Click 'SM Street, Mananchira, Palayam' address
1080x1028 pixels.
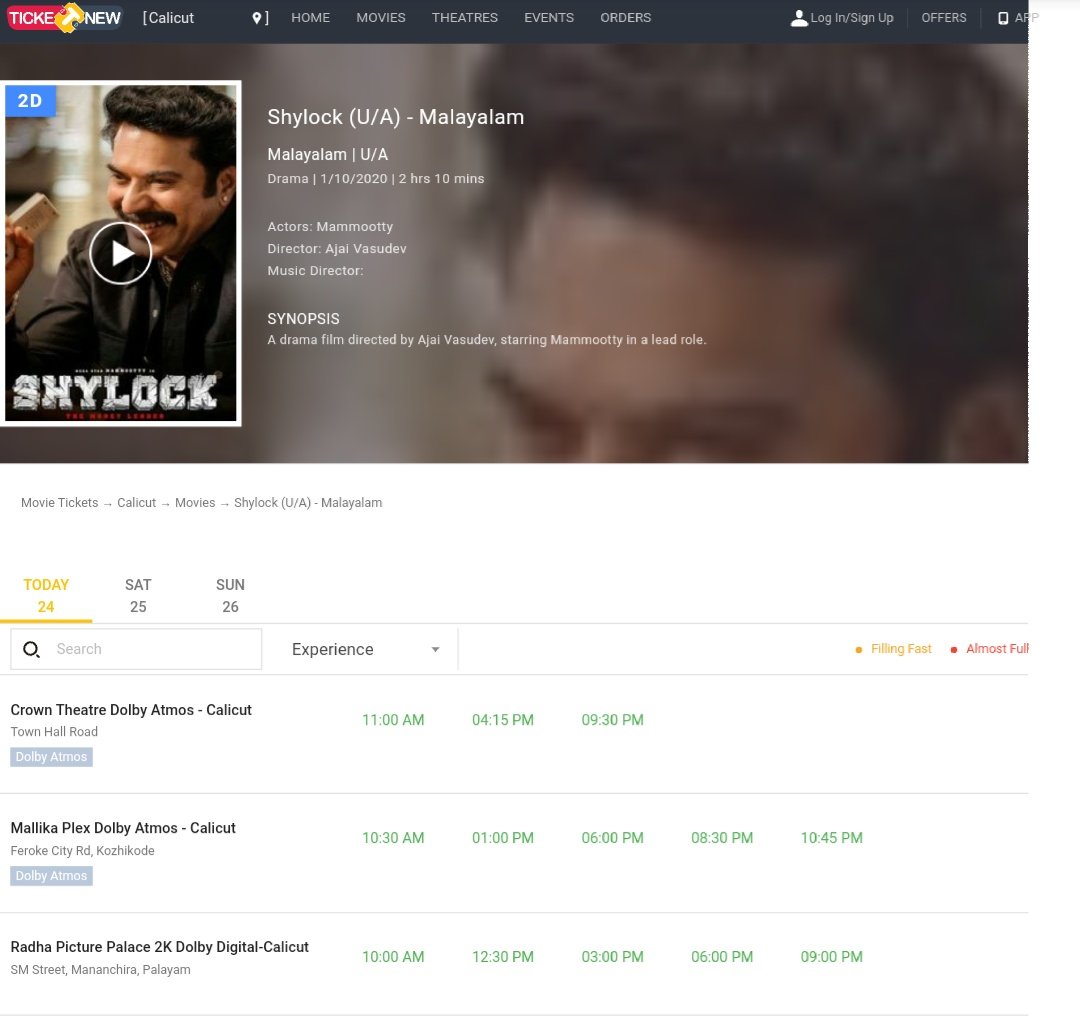coord(101,969)
